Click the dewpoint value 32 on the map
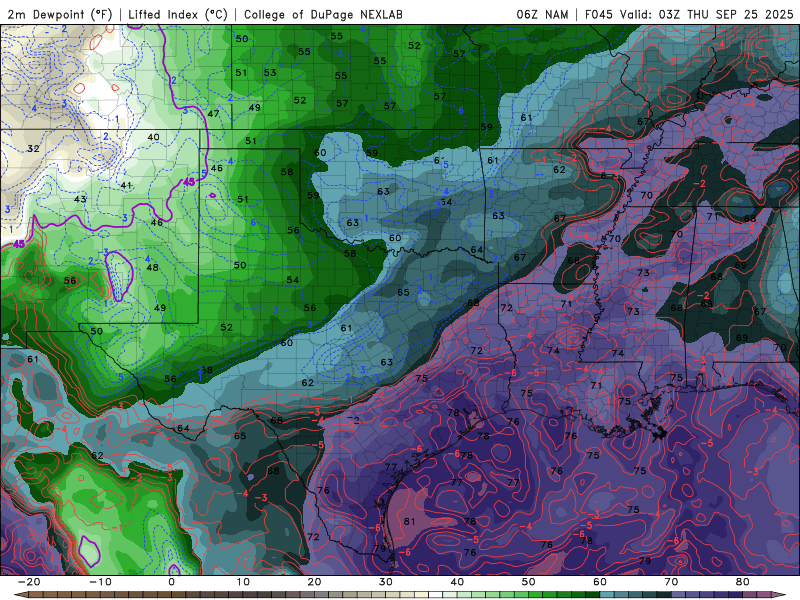 33,149
